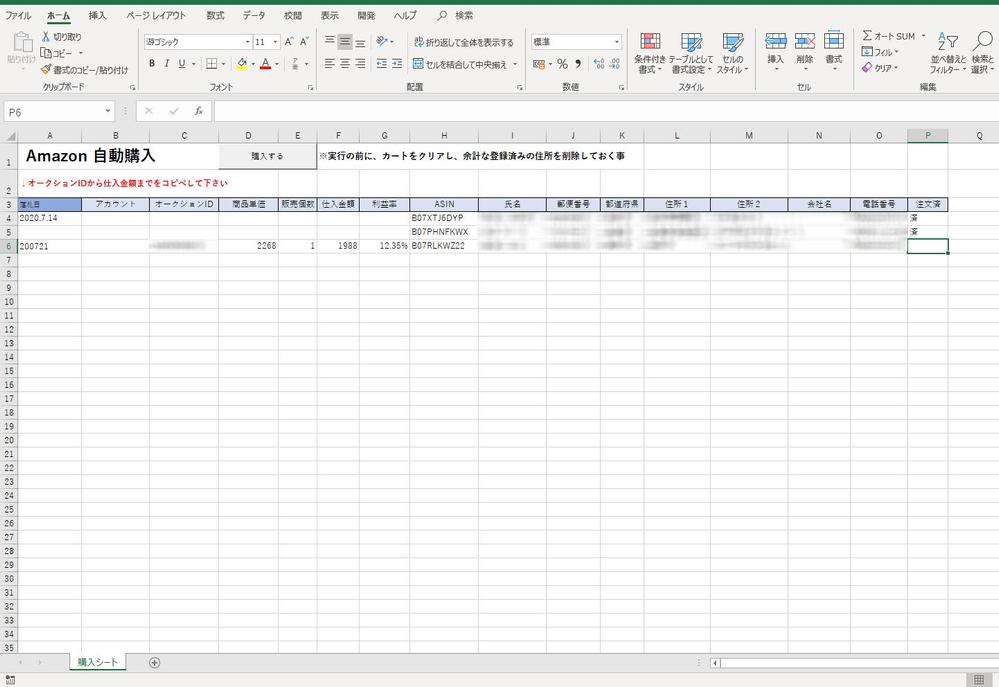Image resolution: width=999 pixels, height=687 pixels.
Task: Apply percent style format
Action: tap(562, 64)
